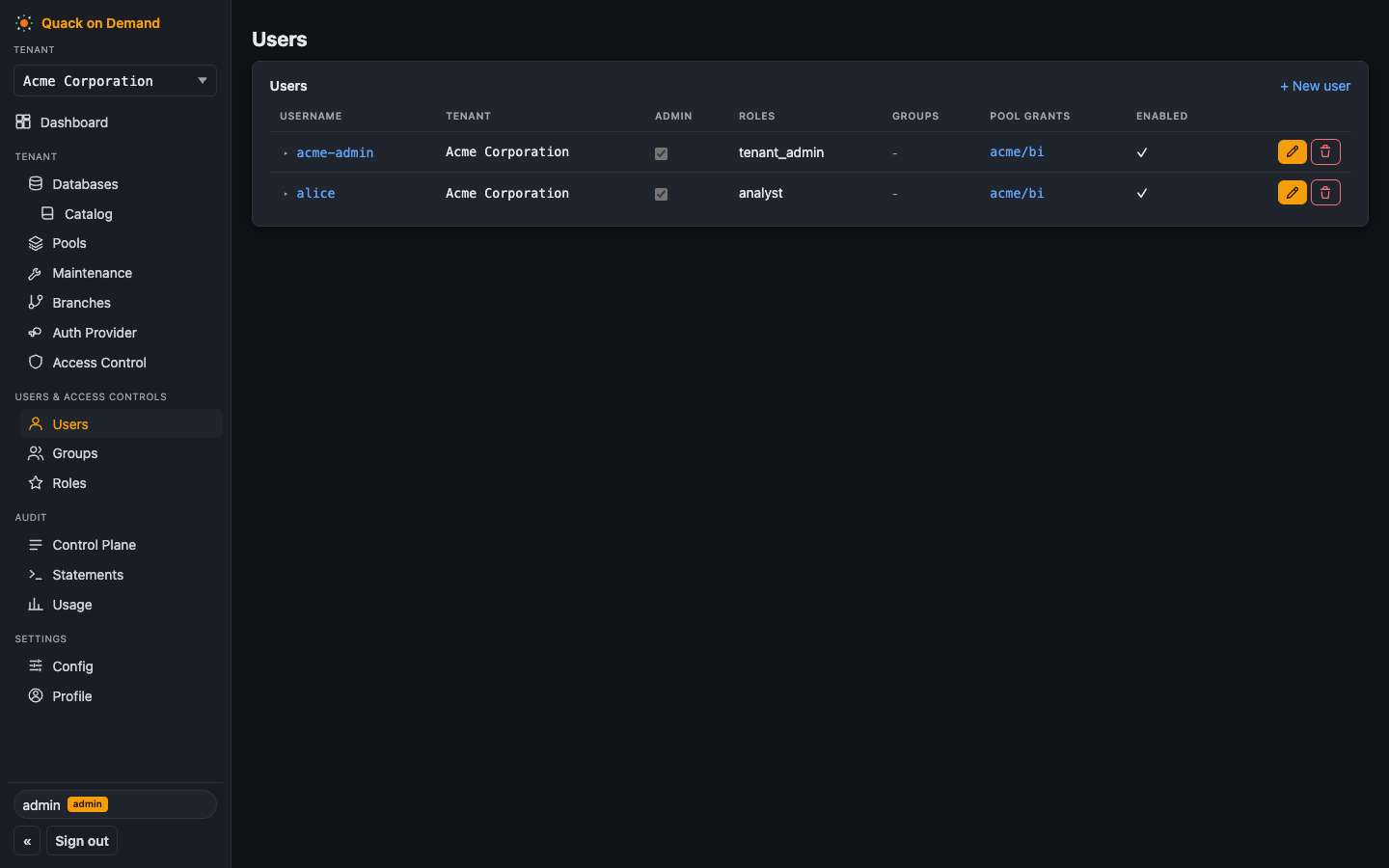
Task: Collapse the sidebar with the « button
Action: (x=27, y=841)
